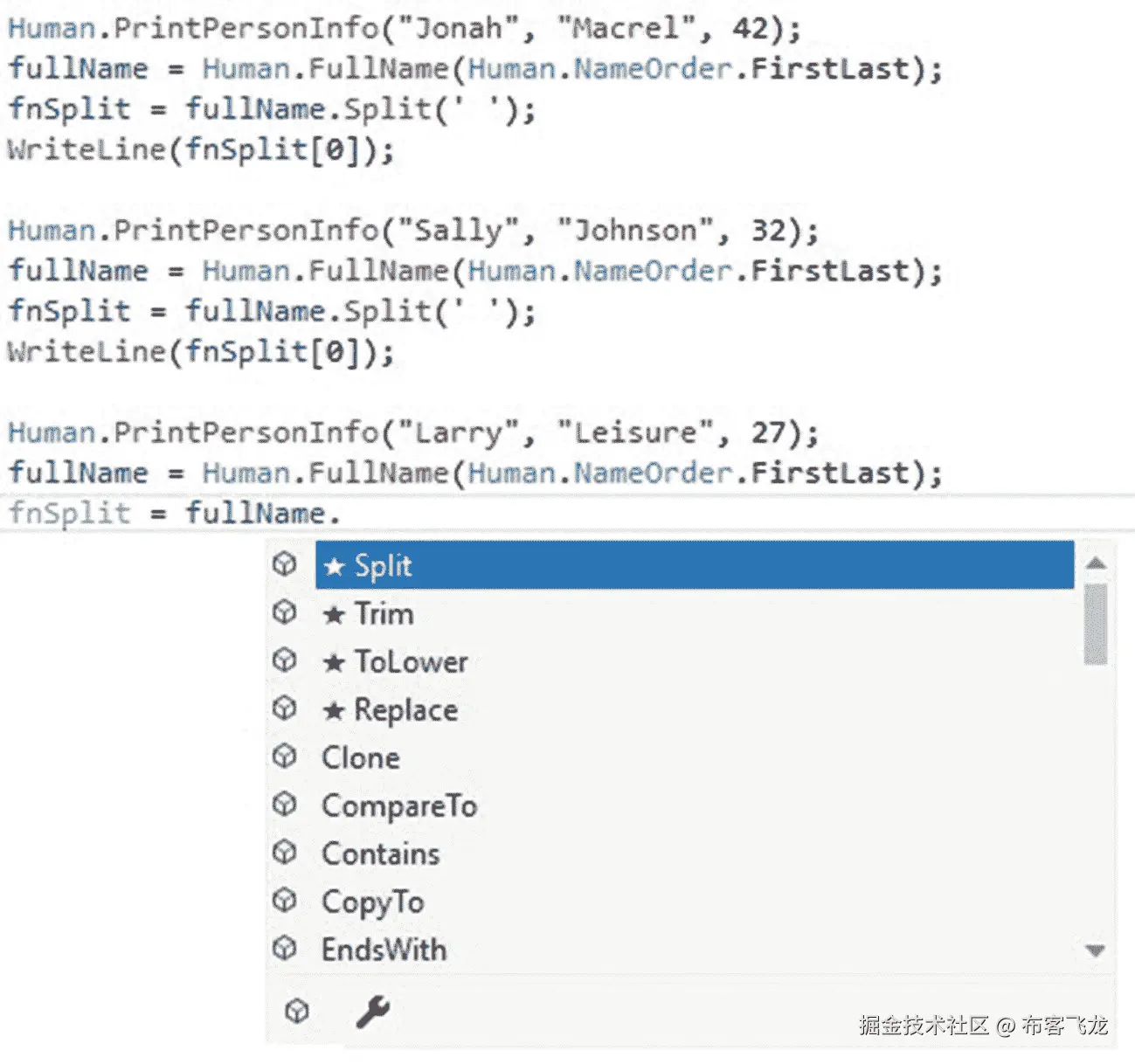This screenshot has width=1135, height=1064.
Task: Click the cube icon beside Clone
Action: click(x=284, y=757)
